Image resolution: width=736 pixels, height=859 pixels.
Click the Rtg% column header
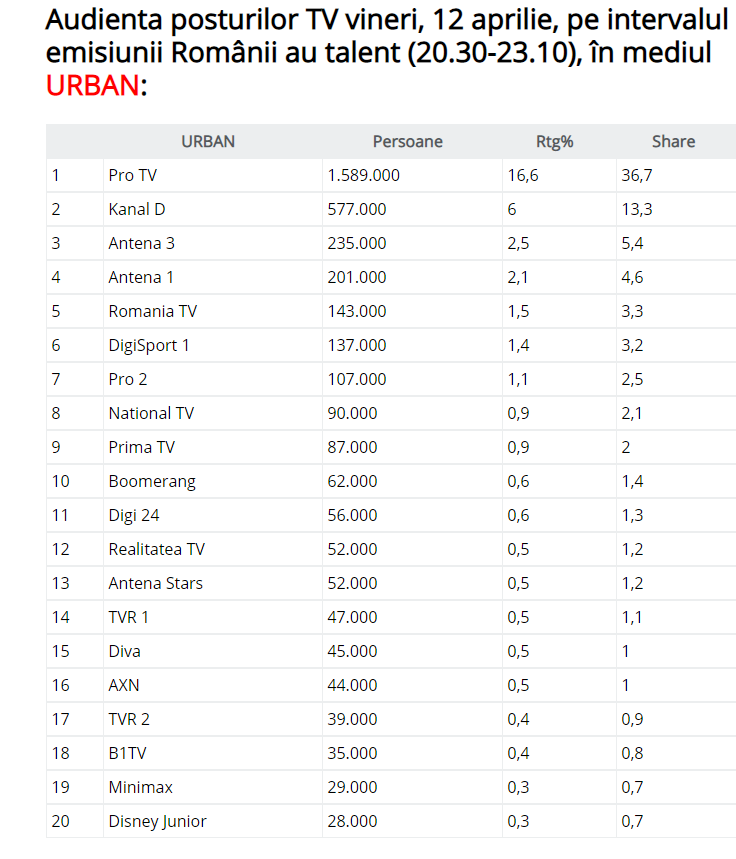(555, 141)
